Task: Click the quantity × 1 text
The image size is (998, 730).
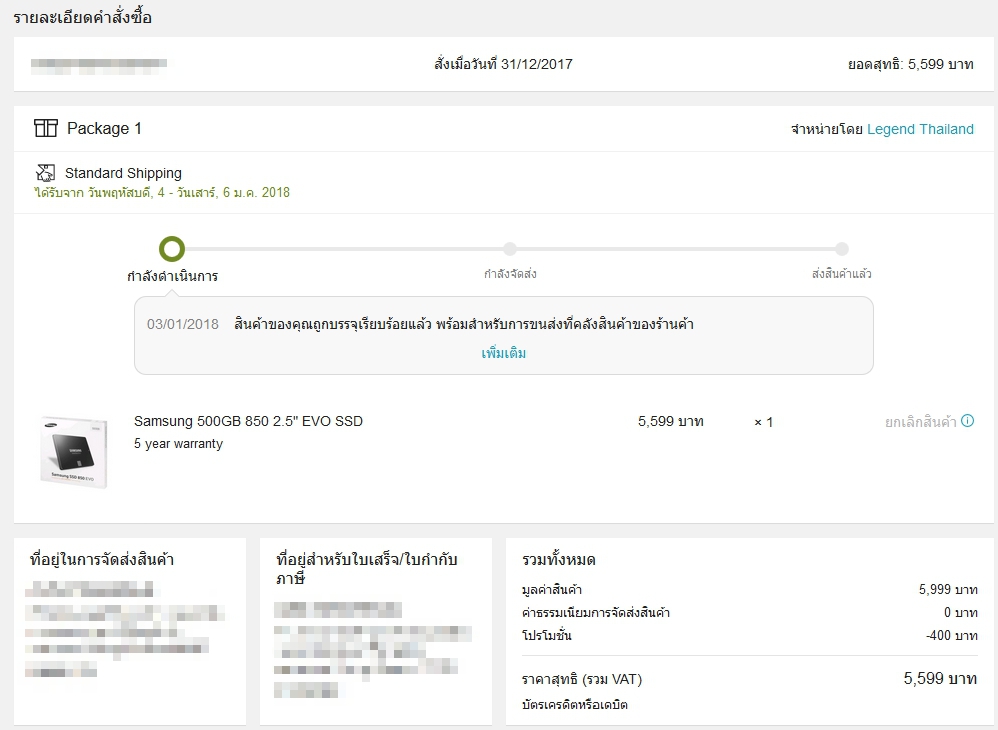Action: pyautogui.click(x=764, y=422)
